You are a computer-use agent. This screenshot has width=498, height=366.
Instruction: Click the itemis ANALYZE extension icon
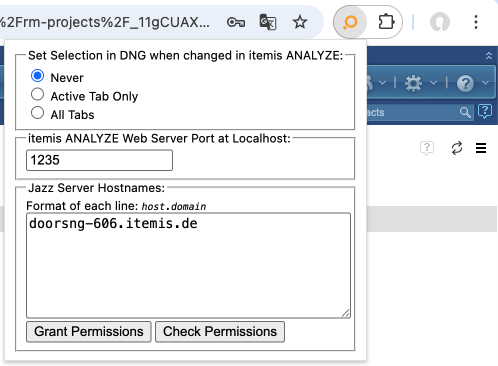[x=350, y=22]
